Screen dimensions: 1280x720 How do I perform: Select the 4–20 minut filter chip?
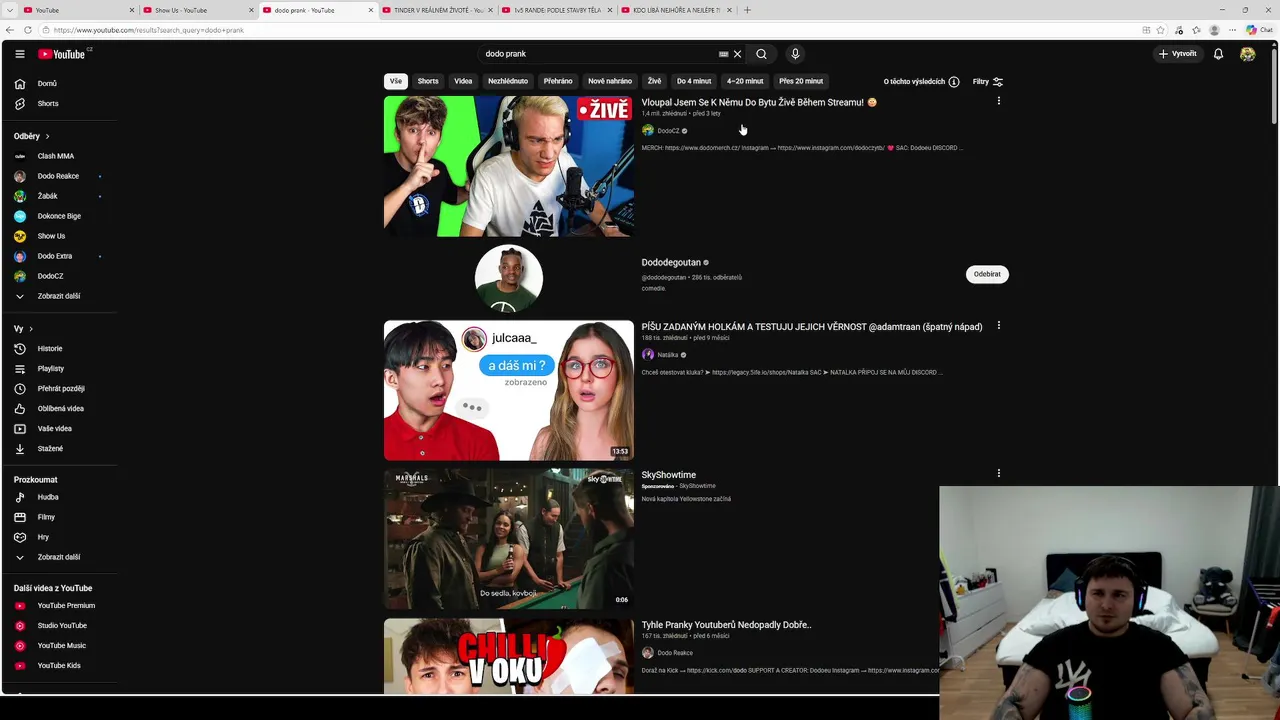(x=745, y=81)
